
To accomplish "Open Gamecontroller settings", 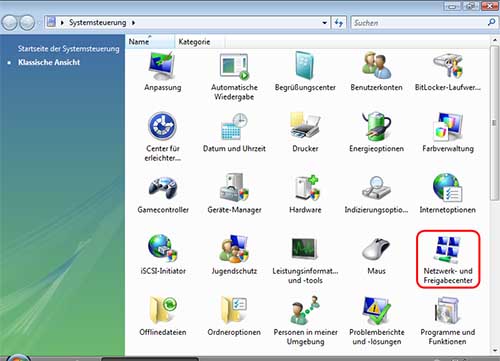I will tap(163, 194).
